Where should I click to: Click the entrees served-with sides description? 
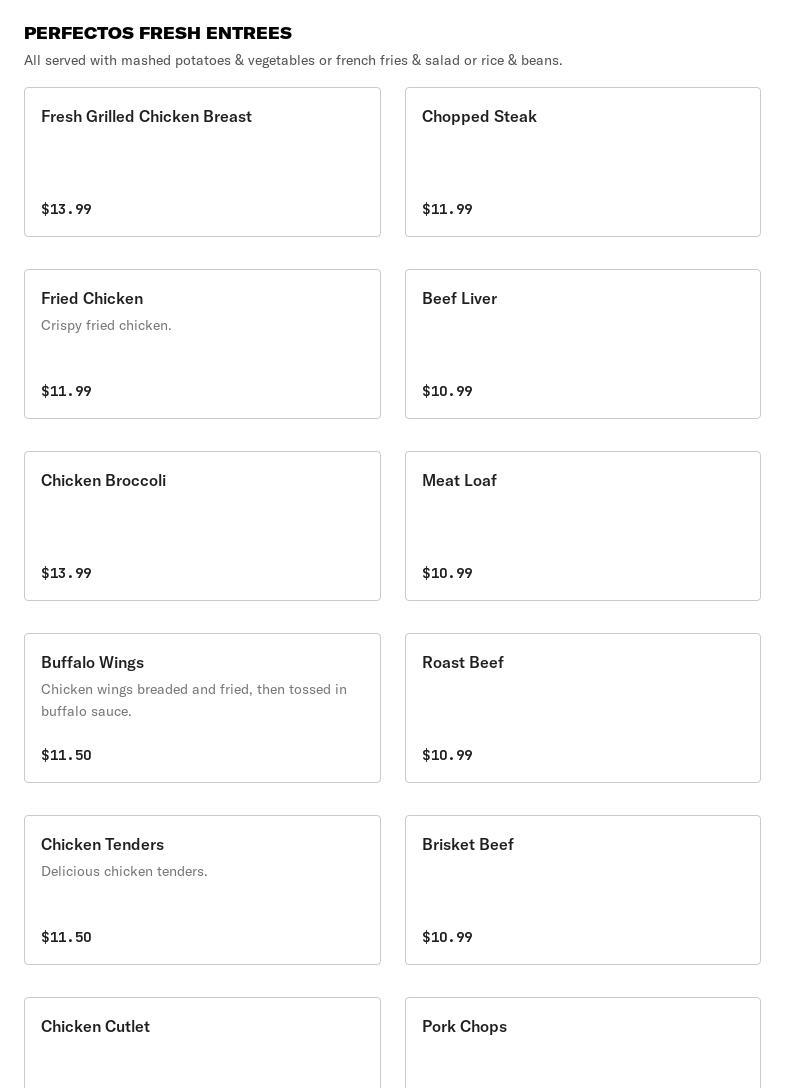[293, 60]
